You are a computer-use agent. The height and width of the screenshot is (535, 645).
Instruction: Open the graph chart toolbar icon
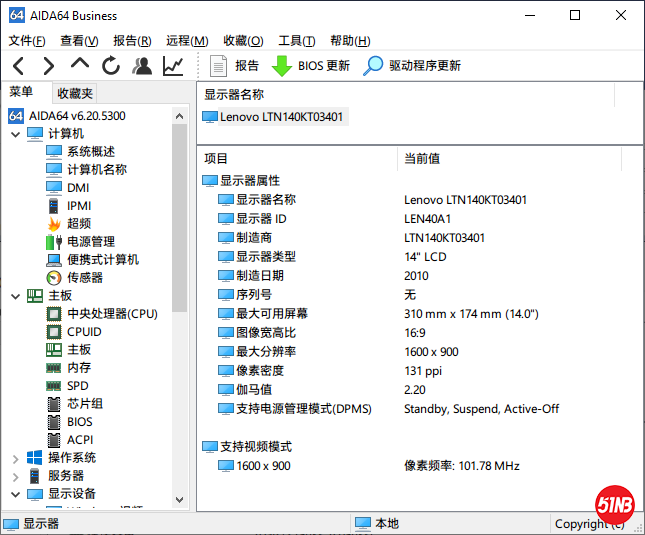point(173,66)
